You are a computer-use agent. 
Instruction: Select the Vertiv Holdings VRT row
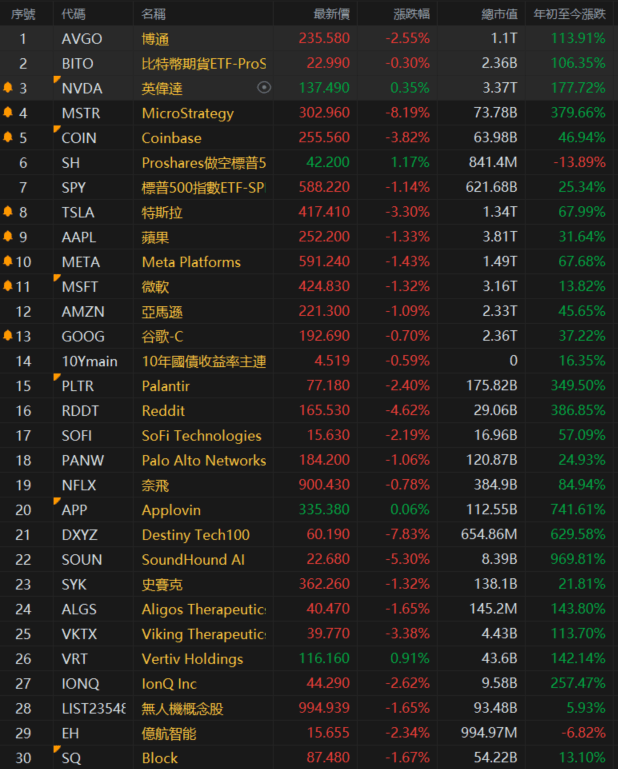click(x=192, y=659)
